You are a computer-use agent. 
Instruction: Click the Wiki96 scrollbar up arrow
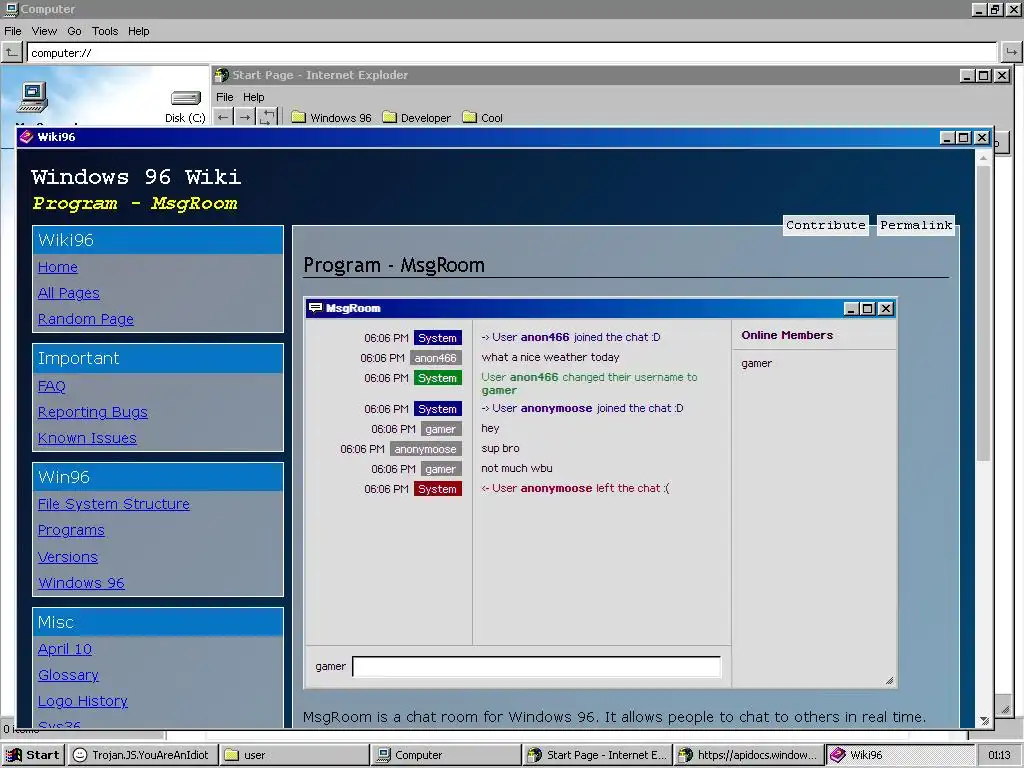[x=984, y=157]
